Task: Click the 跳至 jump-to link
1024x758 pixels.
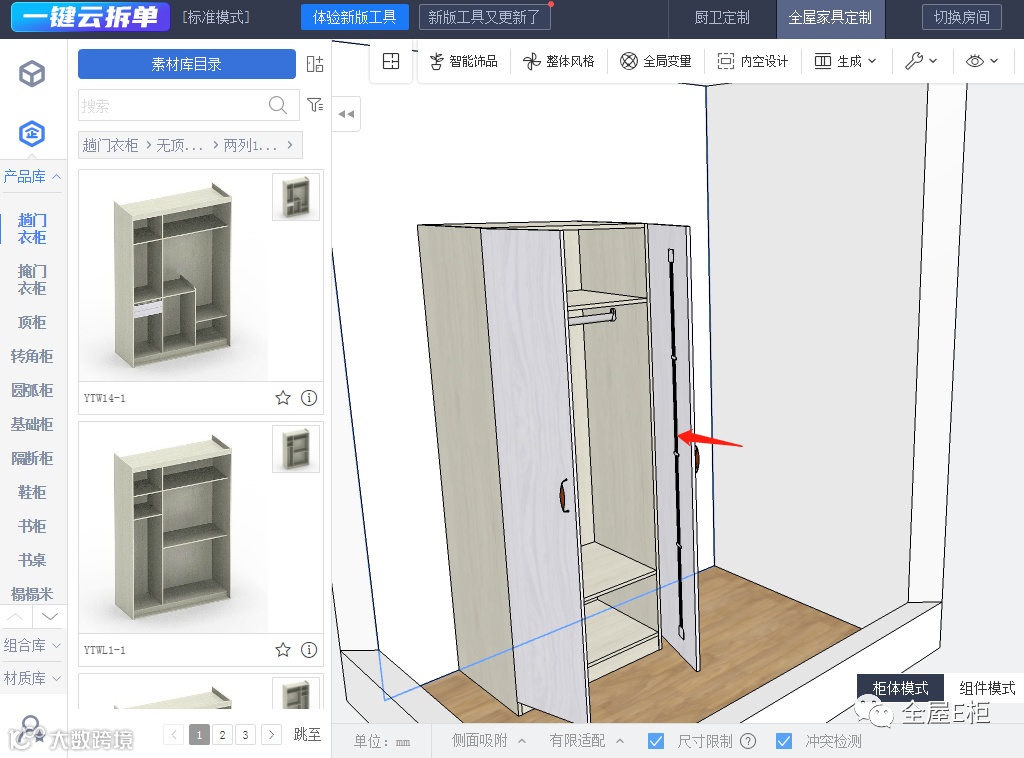Action: click(307, 734)
